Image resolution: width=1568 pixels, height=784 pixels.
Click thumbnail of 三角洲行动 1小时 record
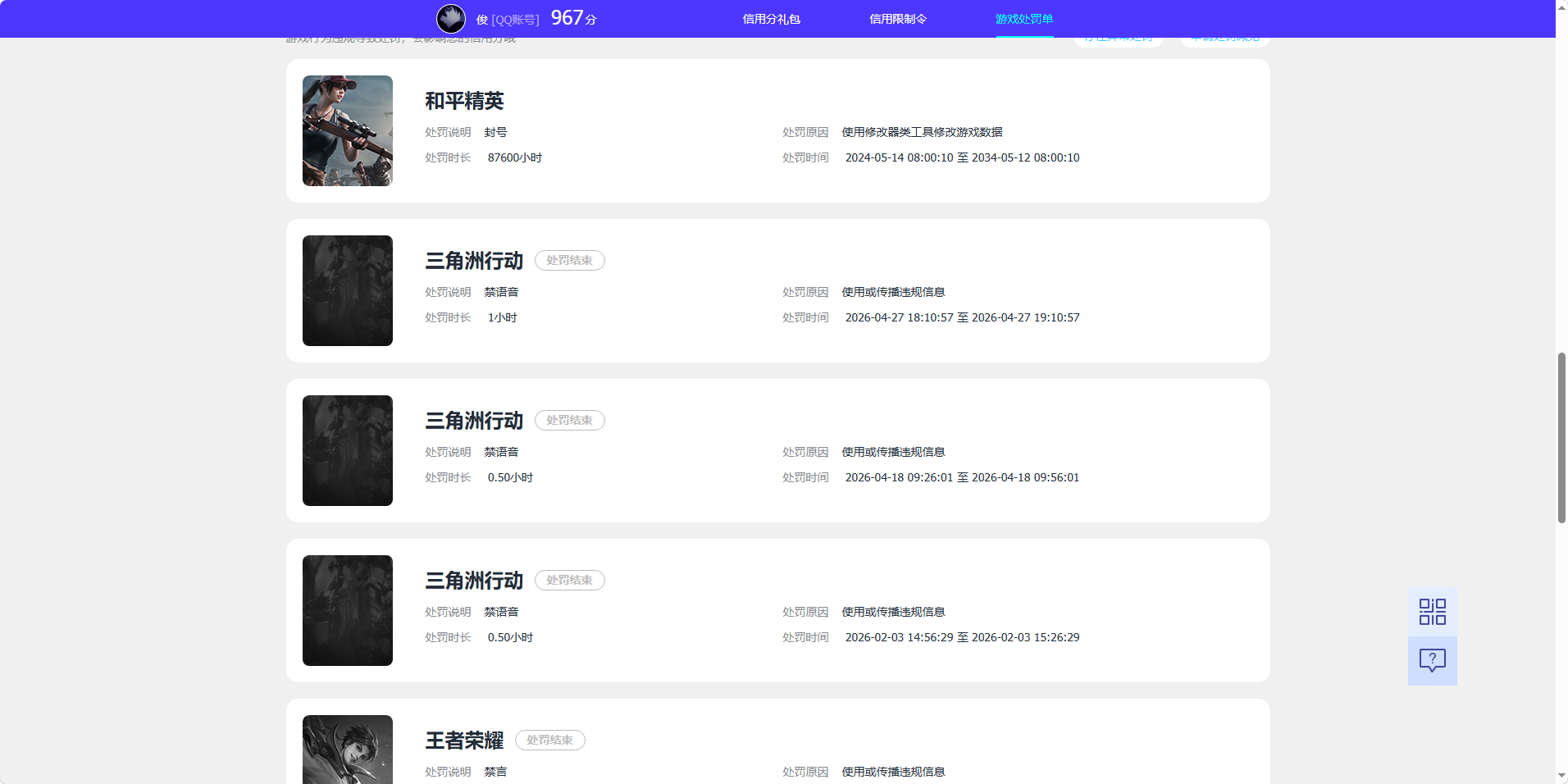(348, 290)
